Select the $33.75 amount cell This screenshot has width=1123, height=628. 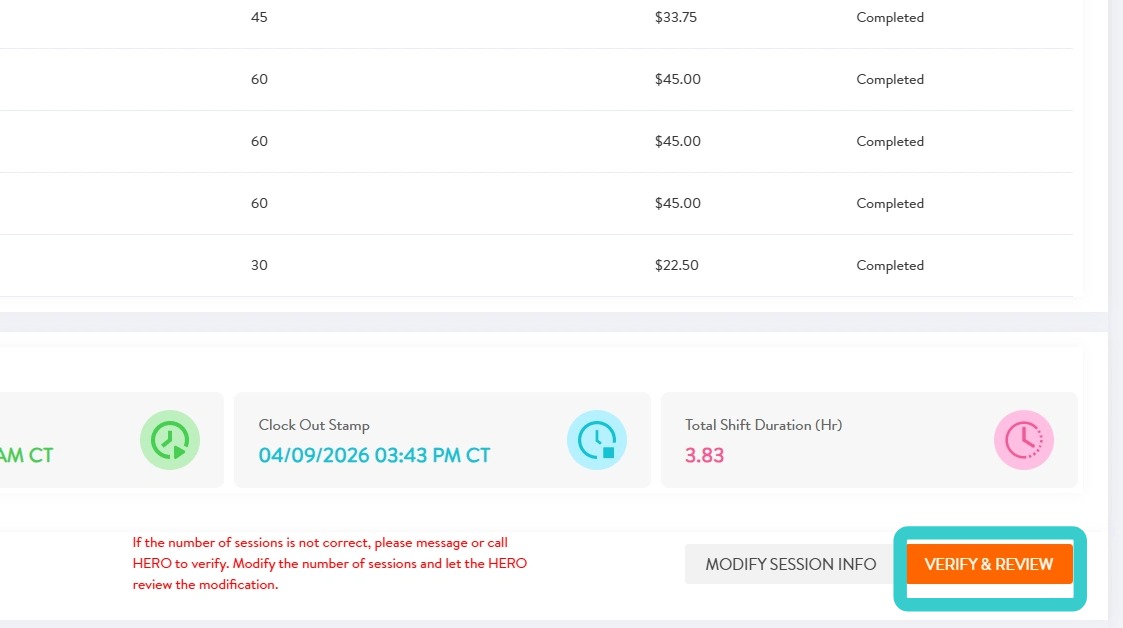click(677, 17)
